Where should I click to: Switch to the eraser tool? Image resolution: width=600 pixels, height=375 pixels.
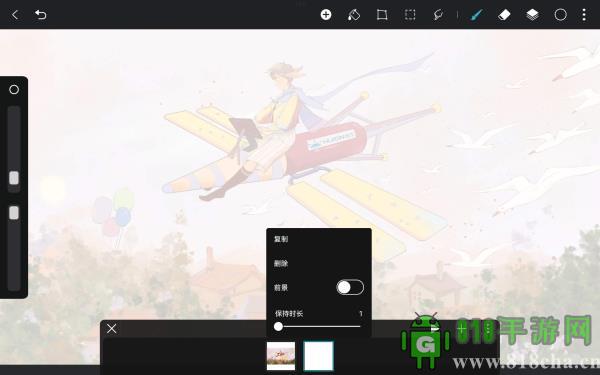[504, 15]
